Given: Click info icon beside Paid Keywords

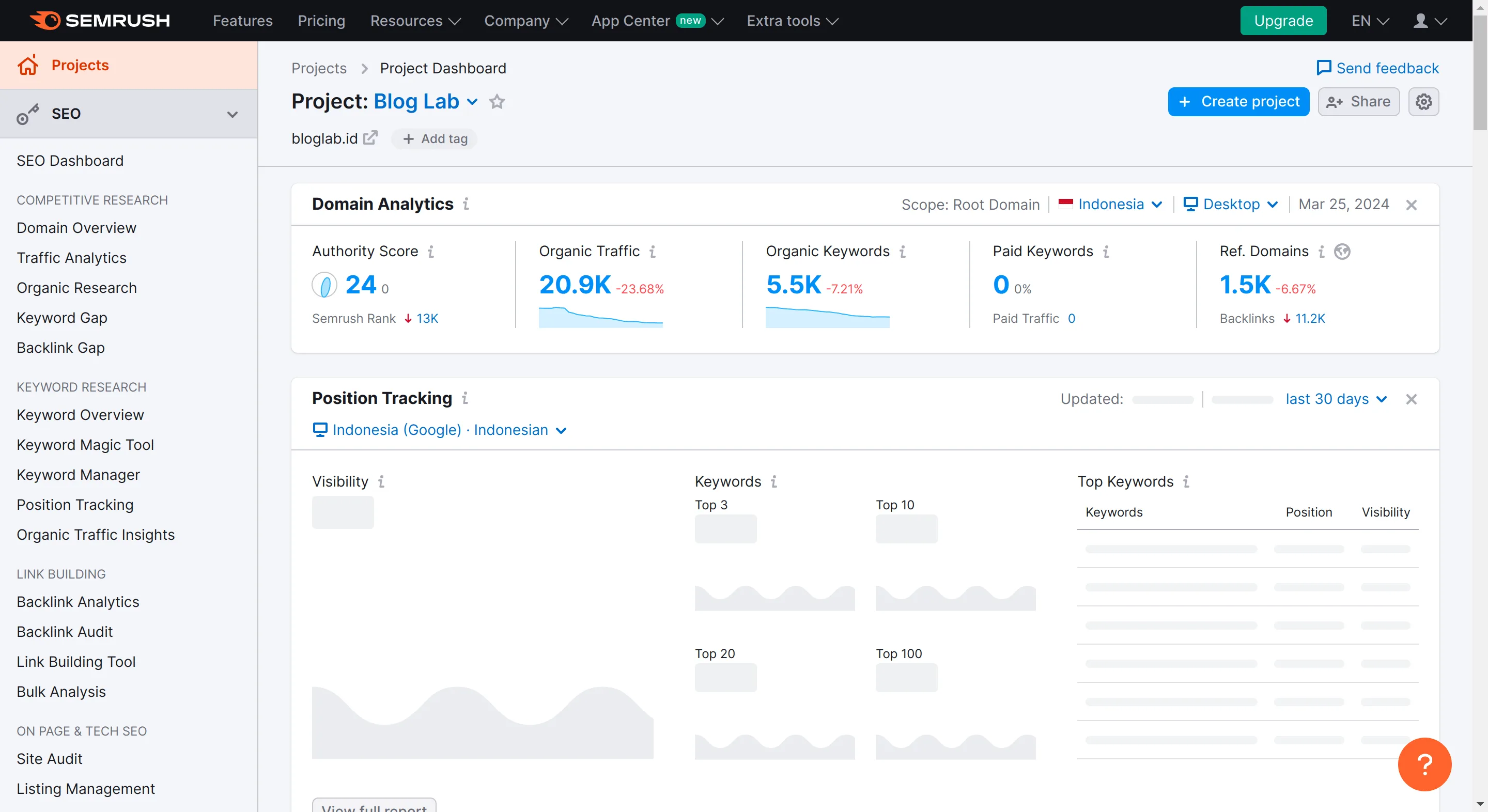Looking at the screenshot, I should pyautogui.click(x=1106, y=251).
